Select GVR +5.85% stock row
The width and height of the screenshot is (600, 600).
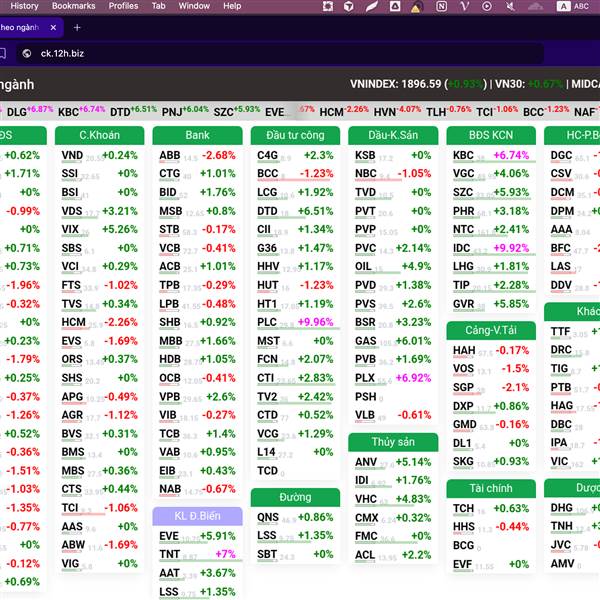tap(491, 304)
